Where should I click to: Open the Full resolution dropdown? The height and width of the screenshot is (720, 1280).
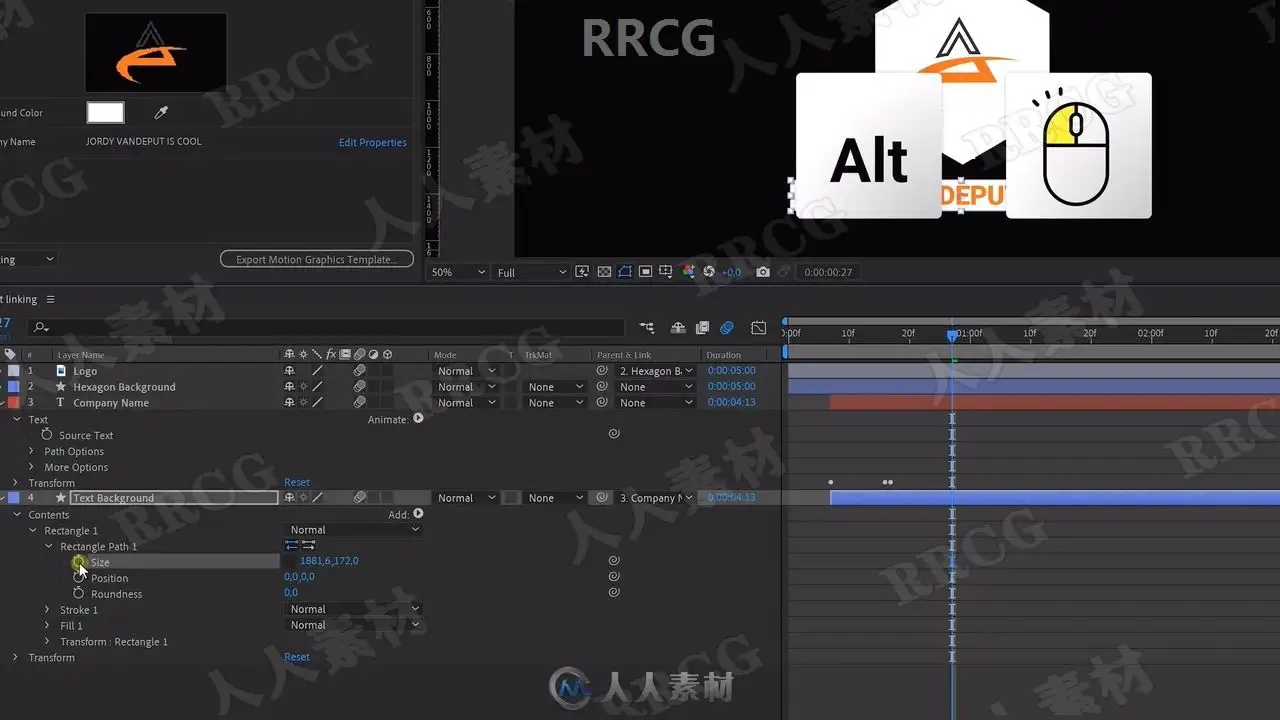coord(531,272)
